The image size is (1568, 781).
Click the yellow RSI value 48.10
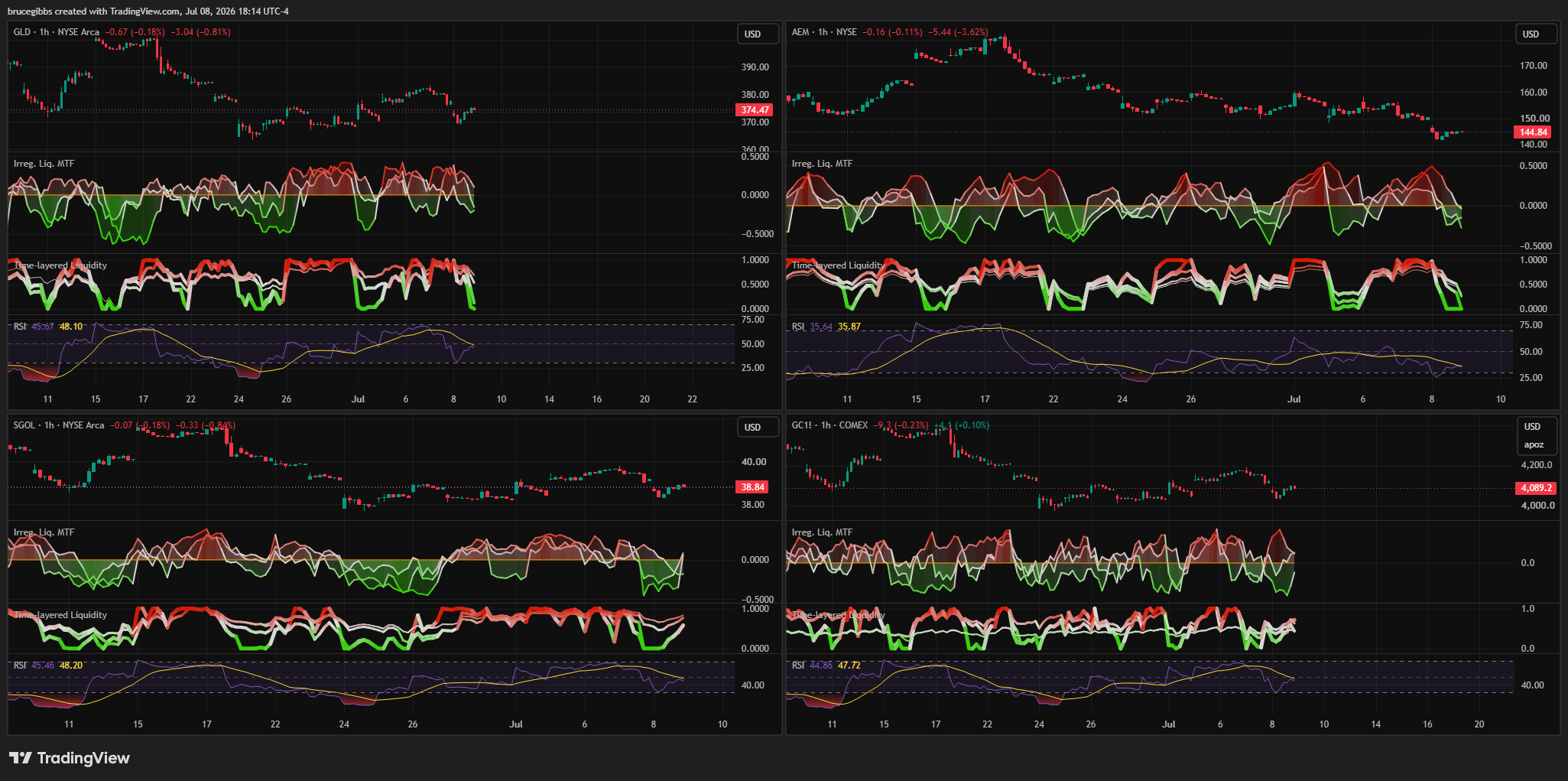71,327
